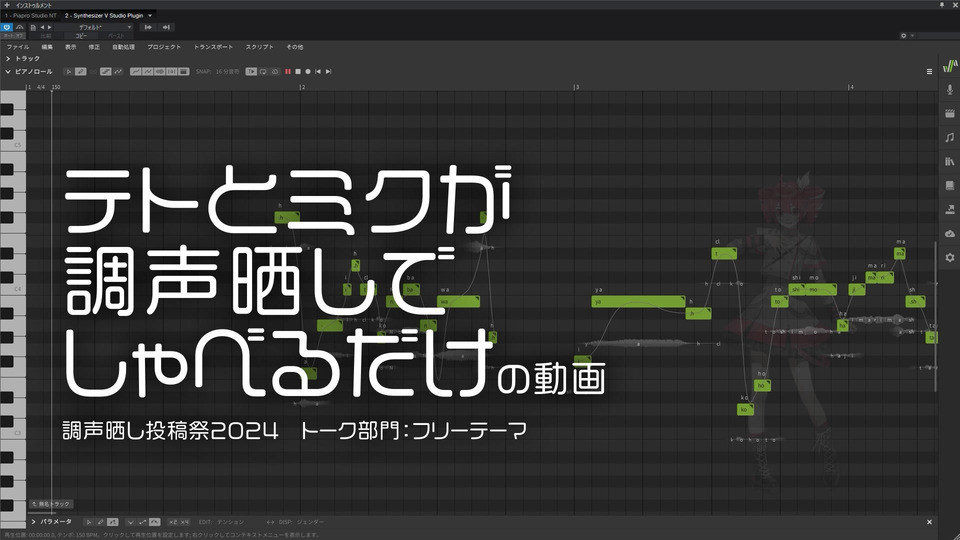Open the piano roll hamburger menu

point(929,72)
